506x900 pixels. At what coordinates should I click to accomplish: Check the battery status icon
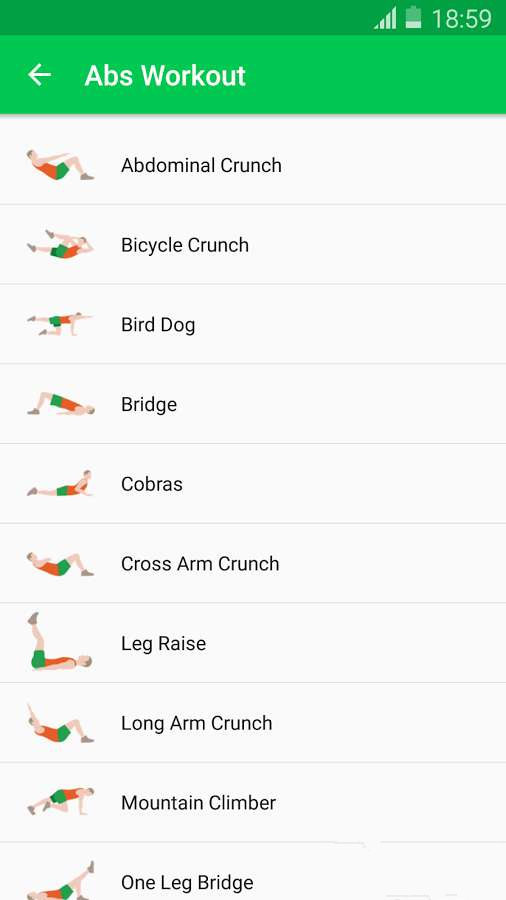[x=413, y=18]
